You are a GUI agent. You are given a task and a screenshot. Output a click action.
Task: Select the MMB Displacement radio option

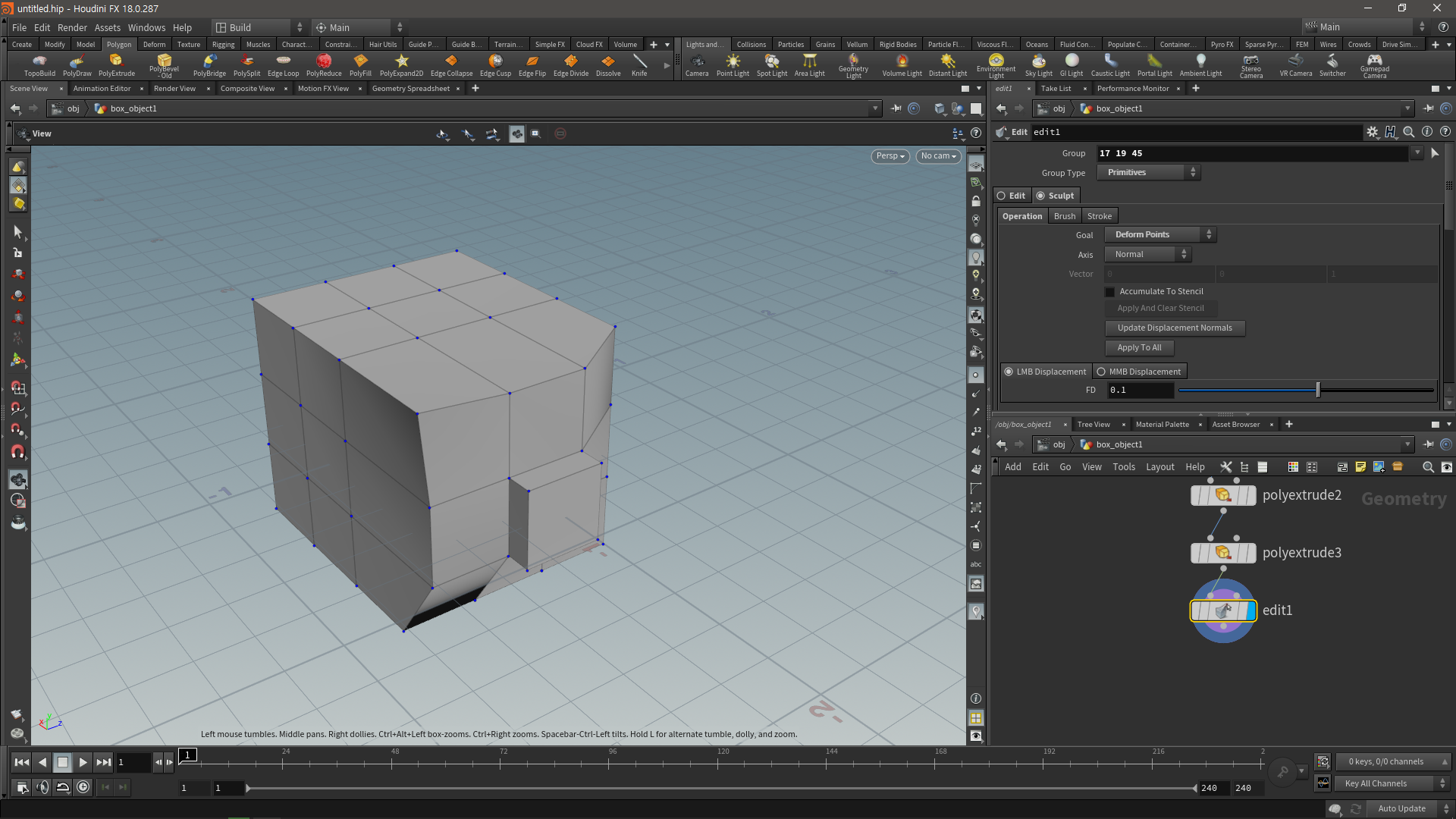[x=1101, y=372]
